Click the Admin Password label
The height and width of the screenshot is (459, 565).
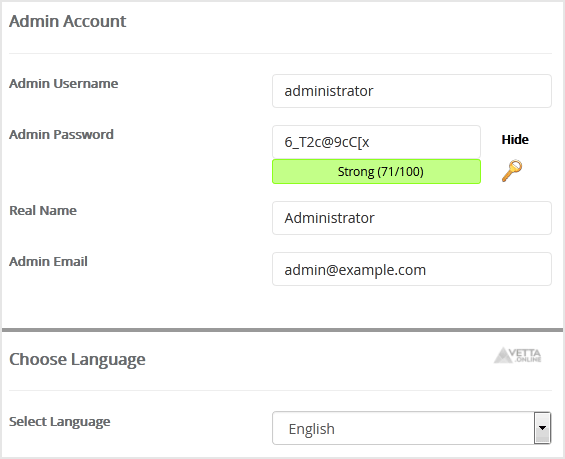[61, 134]
